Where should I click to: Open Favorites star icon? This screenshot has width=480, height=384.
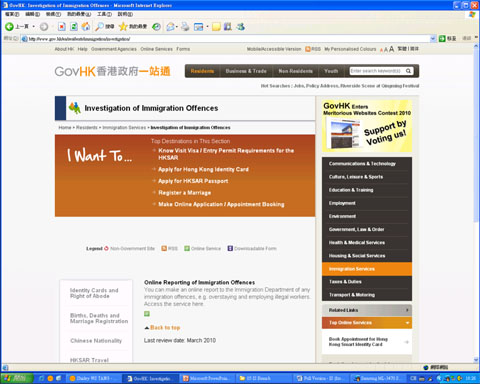click(123, 27)
